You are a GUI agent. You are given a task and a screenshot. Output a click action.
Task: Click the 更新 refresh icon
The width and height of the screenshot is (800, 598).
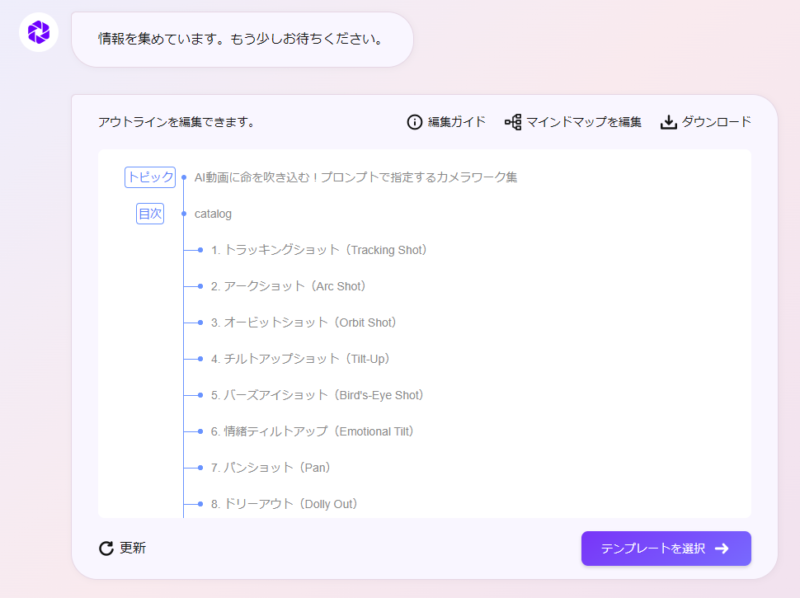coord(106,548)
